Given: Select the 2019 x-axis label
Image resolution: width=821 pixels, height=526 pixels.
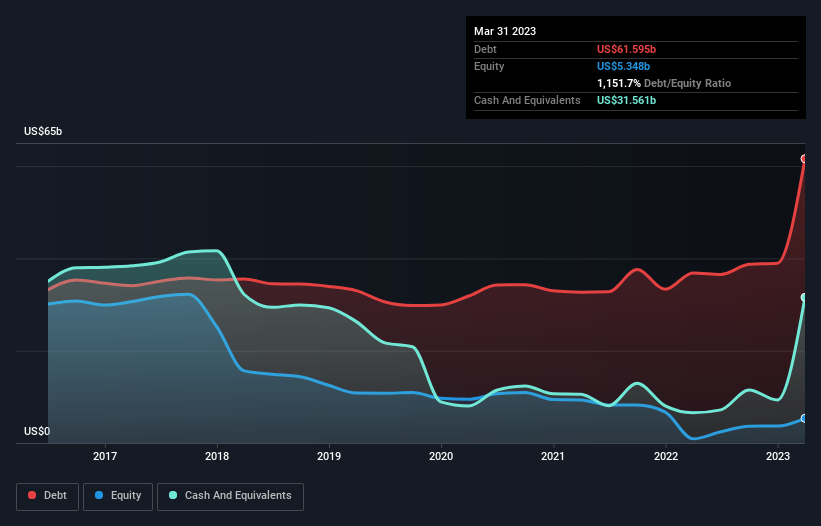Looking at the screenshot, I should tap(329, 456).
